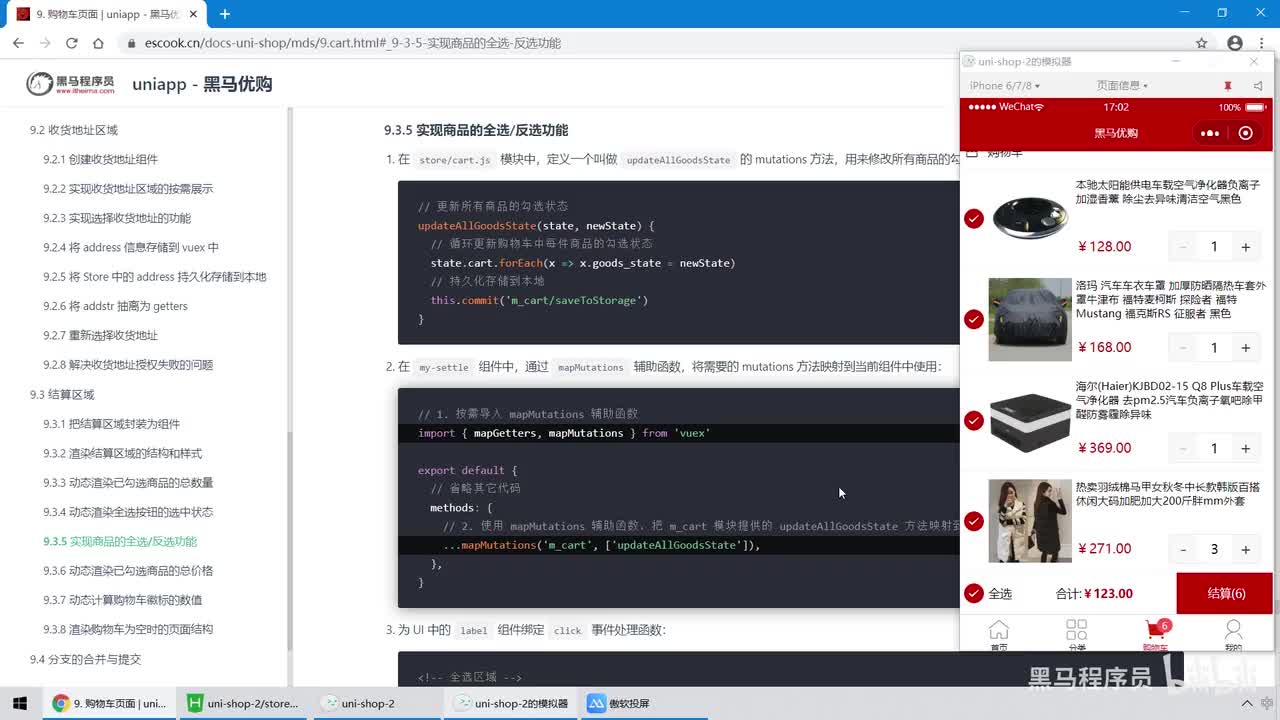Increase quantity of ¥168.00 item
Image resolution: width=1280 pixels, height=720 pixels.
pos(1245,348)
